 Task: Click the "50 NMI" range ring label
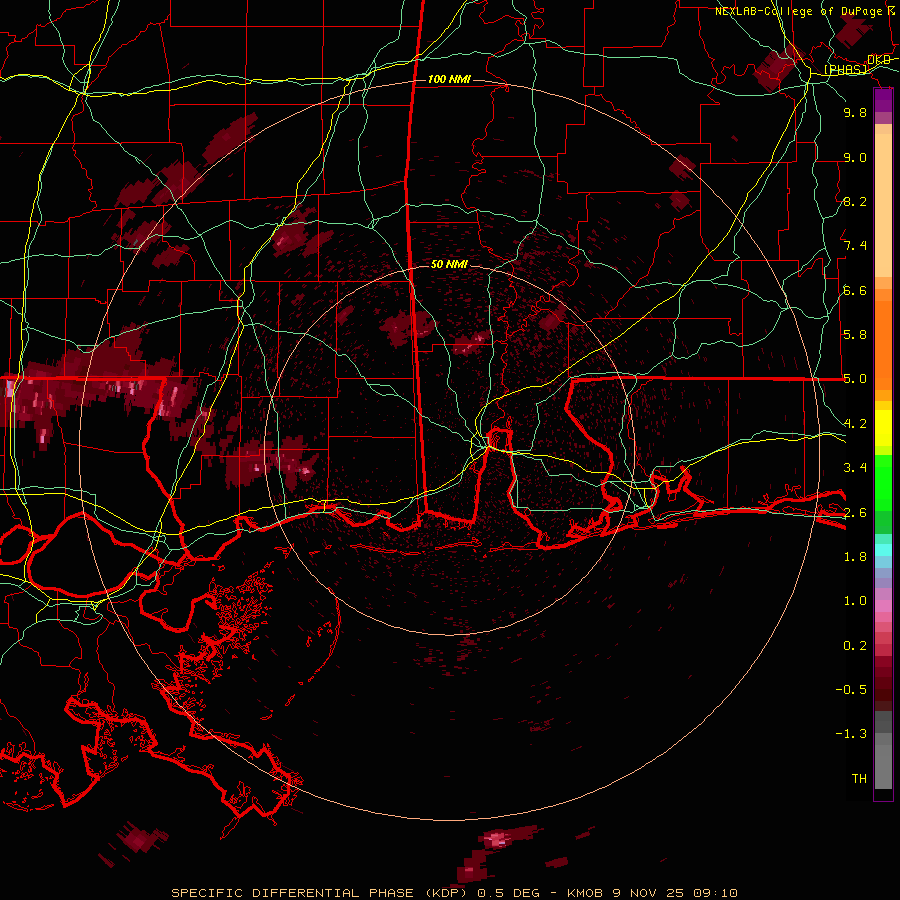[x=449, y=264]
